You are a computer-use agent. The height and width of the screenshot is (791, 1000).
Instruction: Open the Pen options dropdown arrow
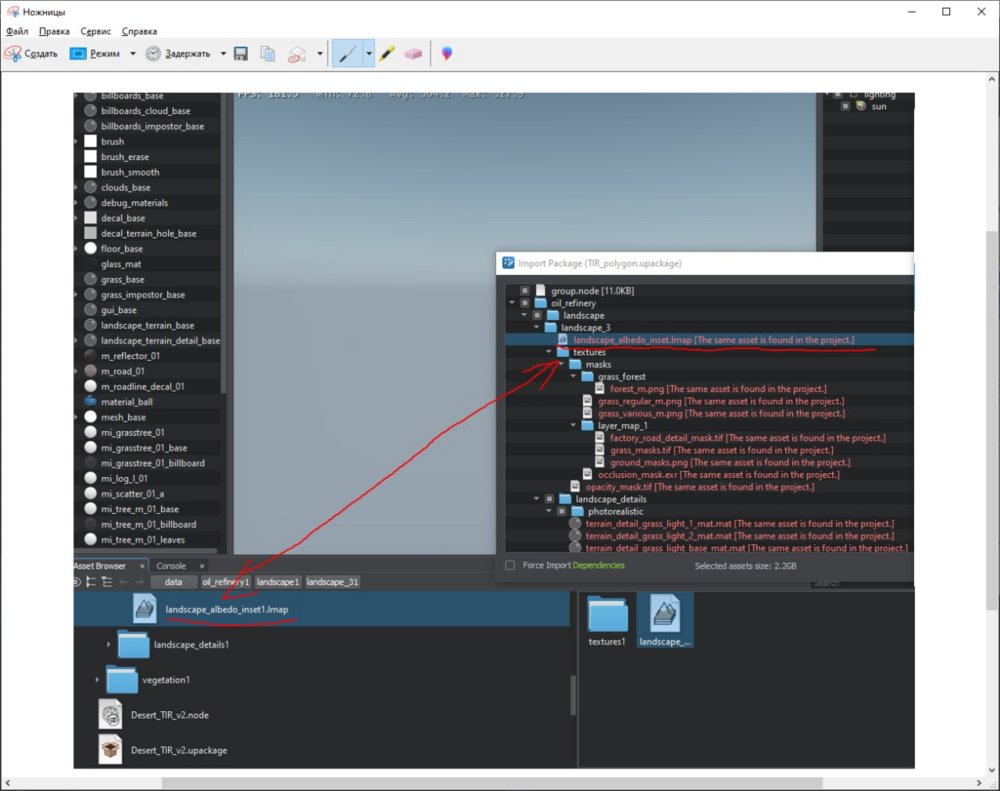(x=369, y=54)
